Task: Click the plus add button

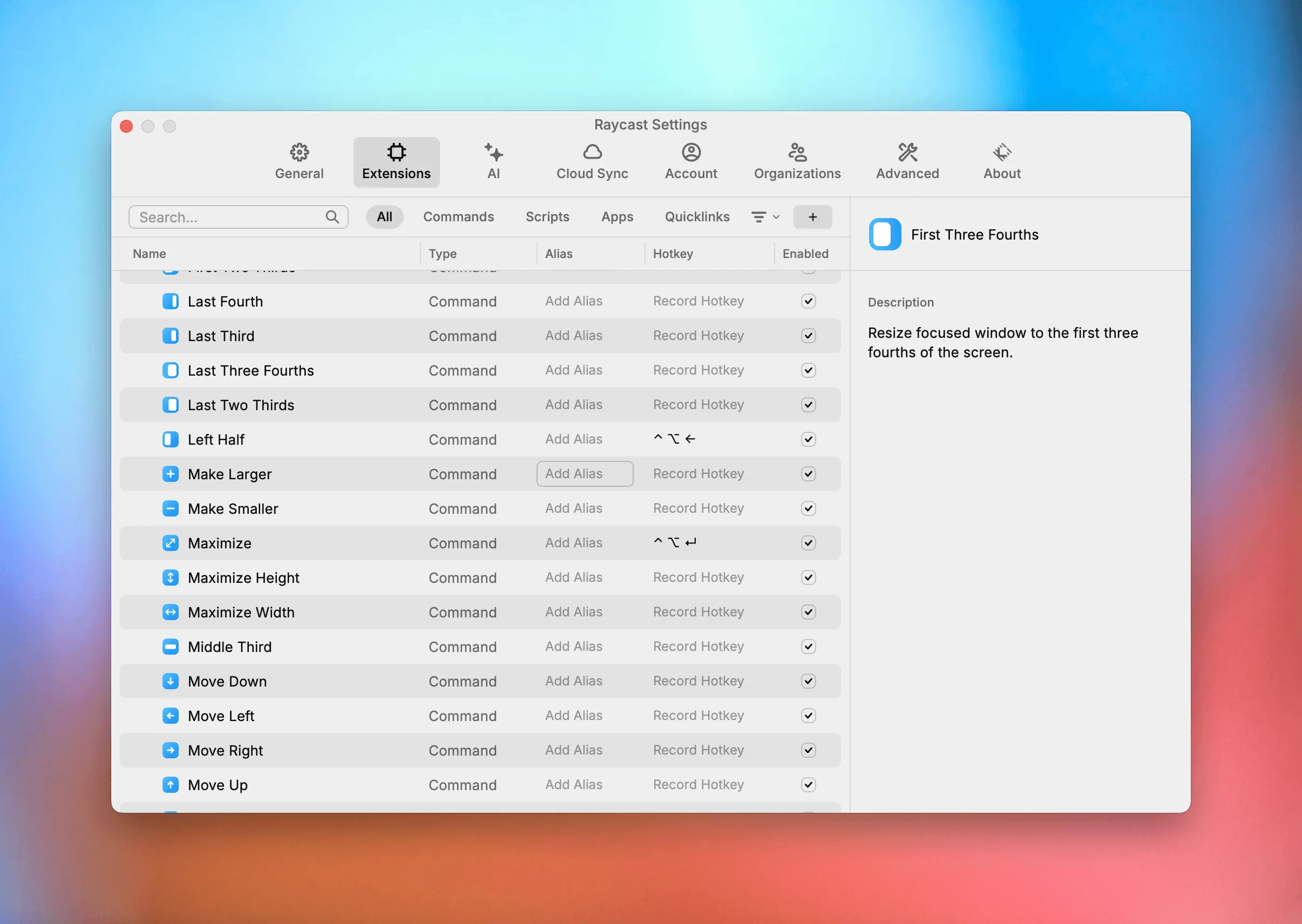Action: [812, 217]
